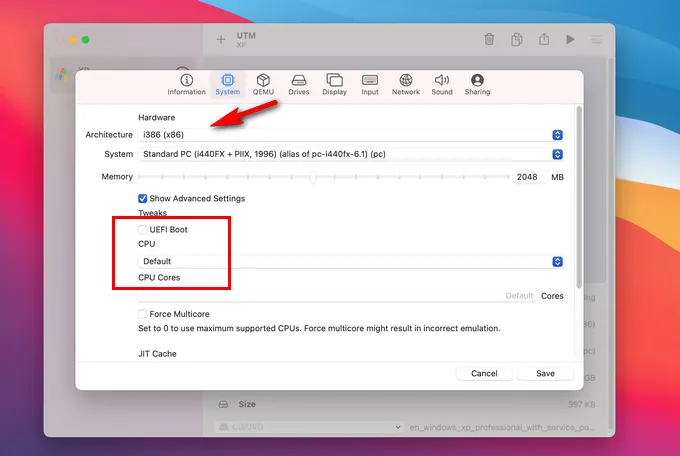Click the Windows XP ISO file name
The width and height of the screenshot is (680, 456).
(502, 427)
